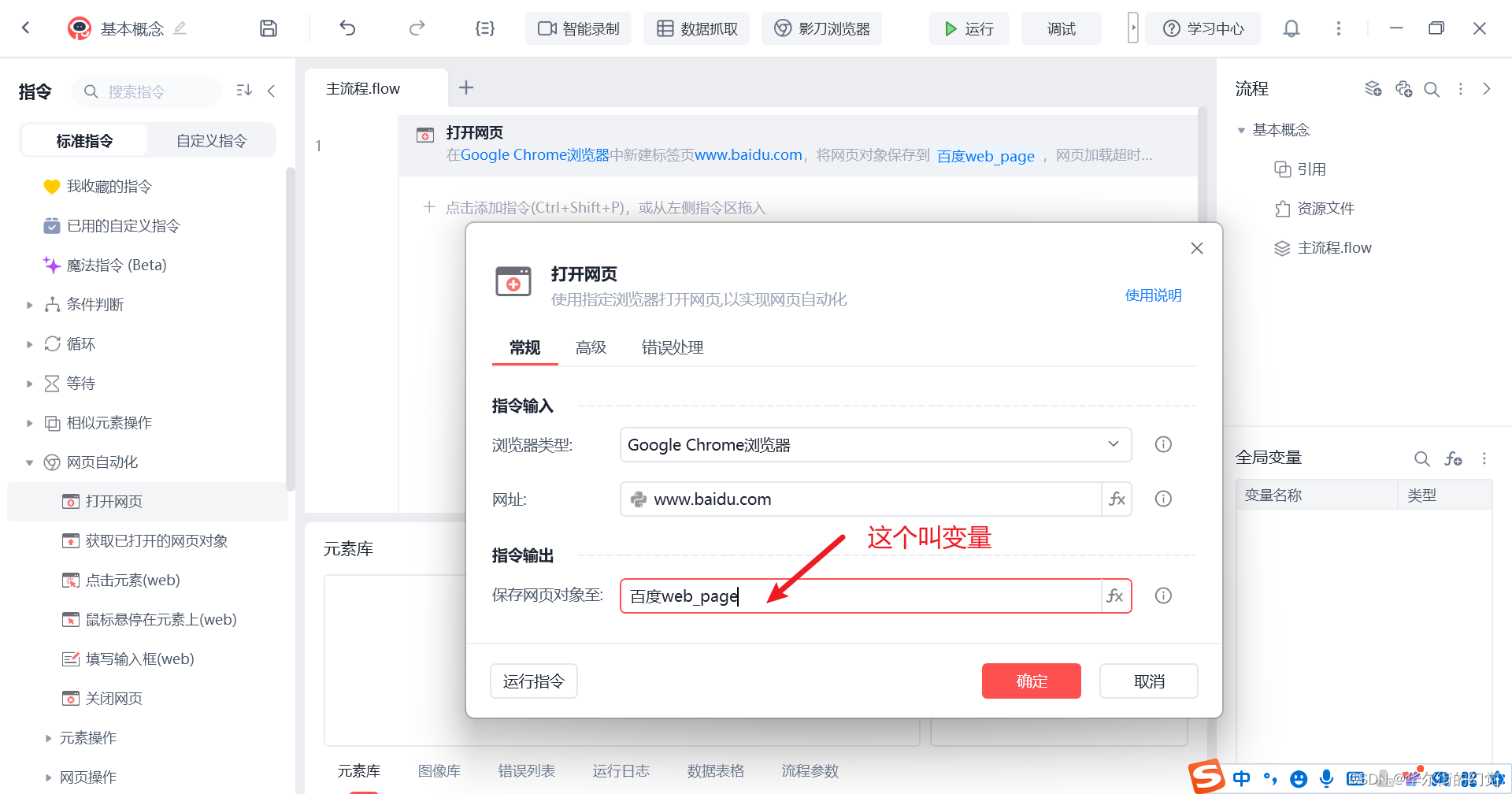This screenshot has width=1512, height=794.
Task: Click the sort instructions icon
Action: click(x=244, y=91)
